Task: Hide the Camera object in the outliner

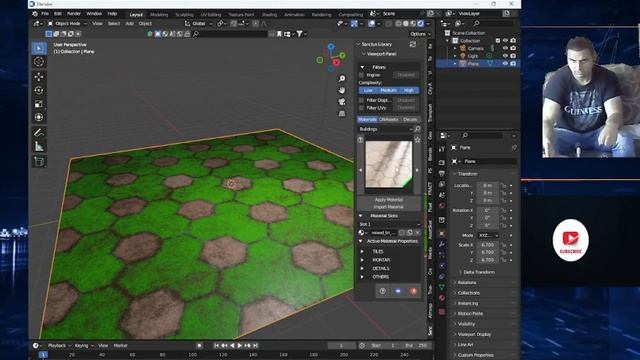Action: pos(505,48)
